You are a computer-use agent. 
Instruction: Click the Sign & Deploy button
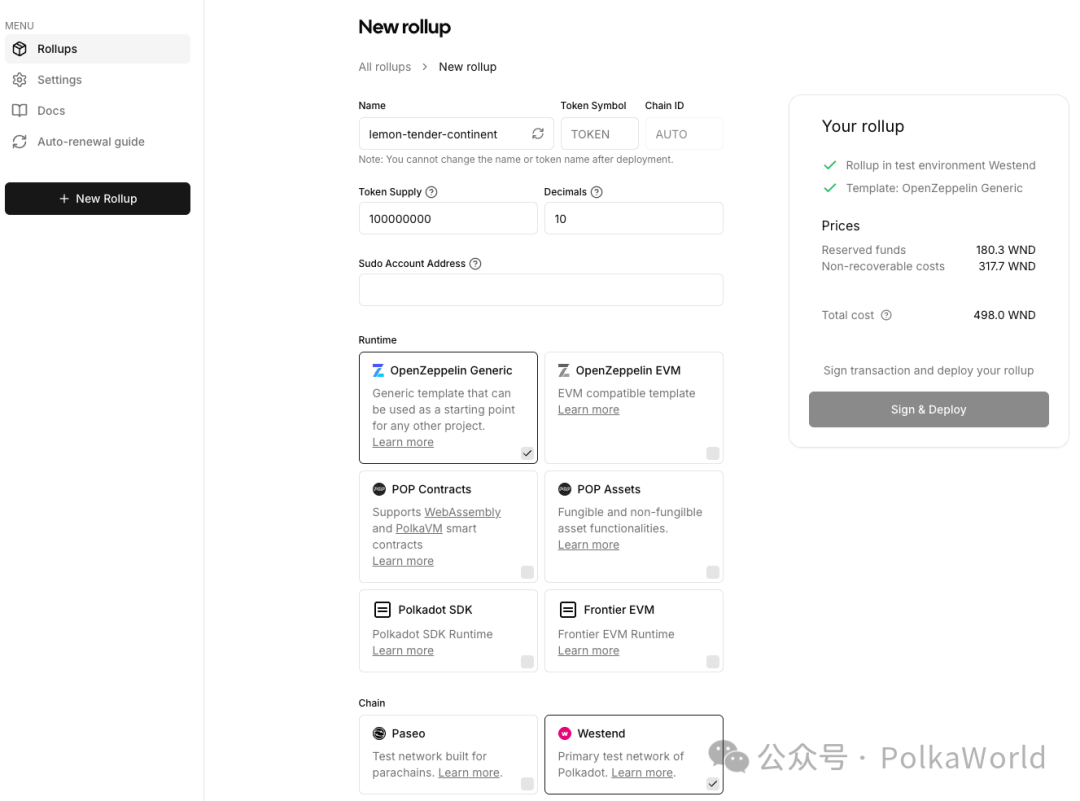tap(928, 409)
